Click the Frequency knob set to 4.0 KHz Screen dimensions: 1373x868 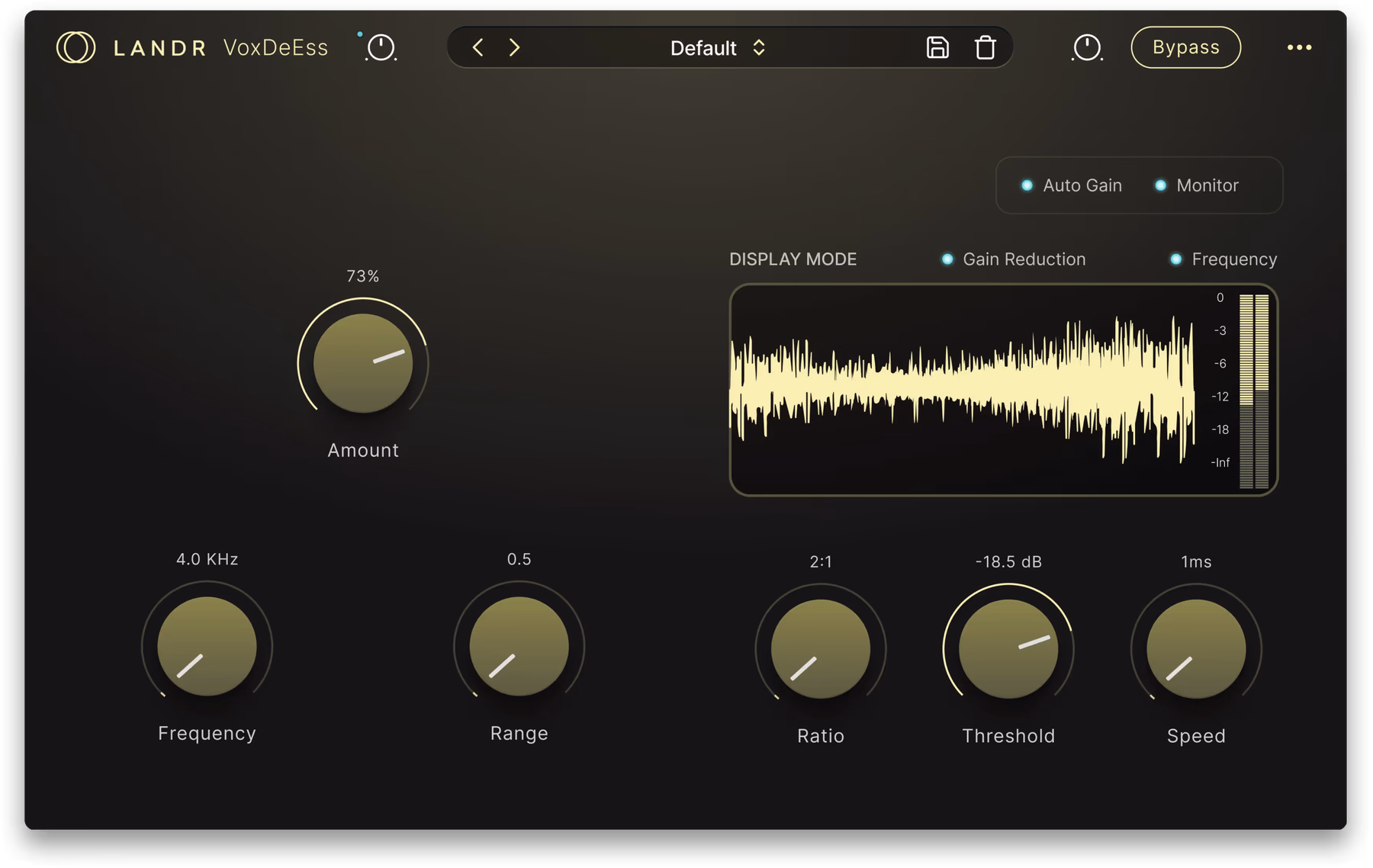point(207,646)
